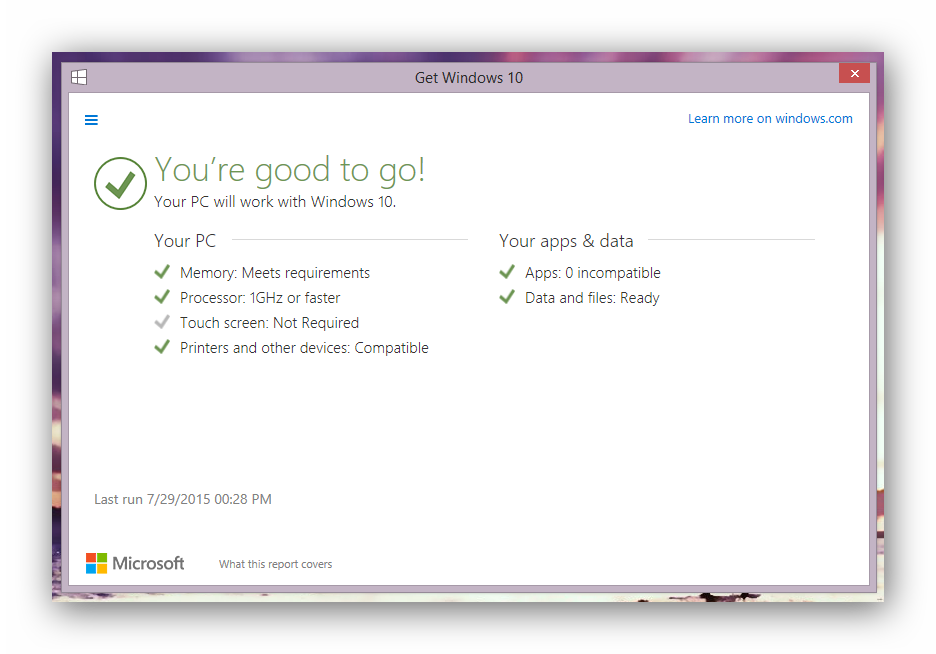Select 'Data and files: Ready' text
The height and width of the screenshot is (654, 936).
[592, 298]
